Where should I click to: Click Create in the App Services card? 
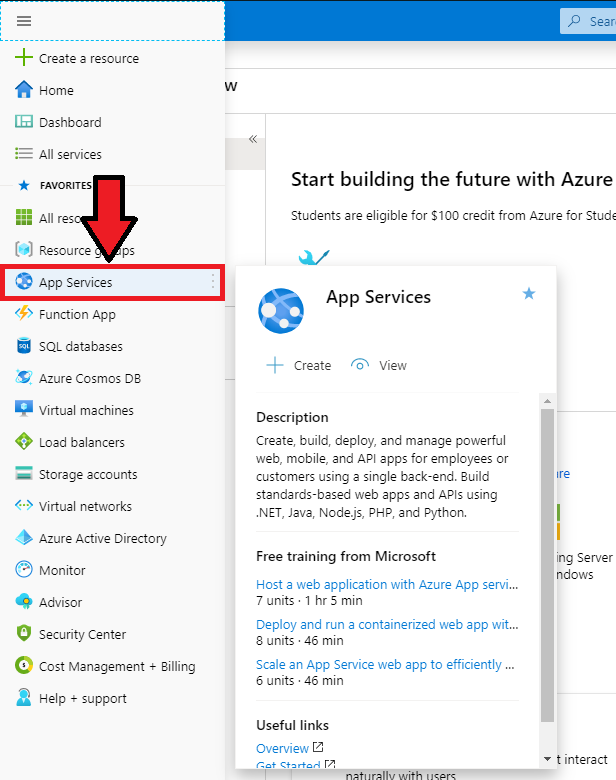coord(299,365)
